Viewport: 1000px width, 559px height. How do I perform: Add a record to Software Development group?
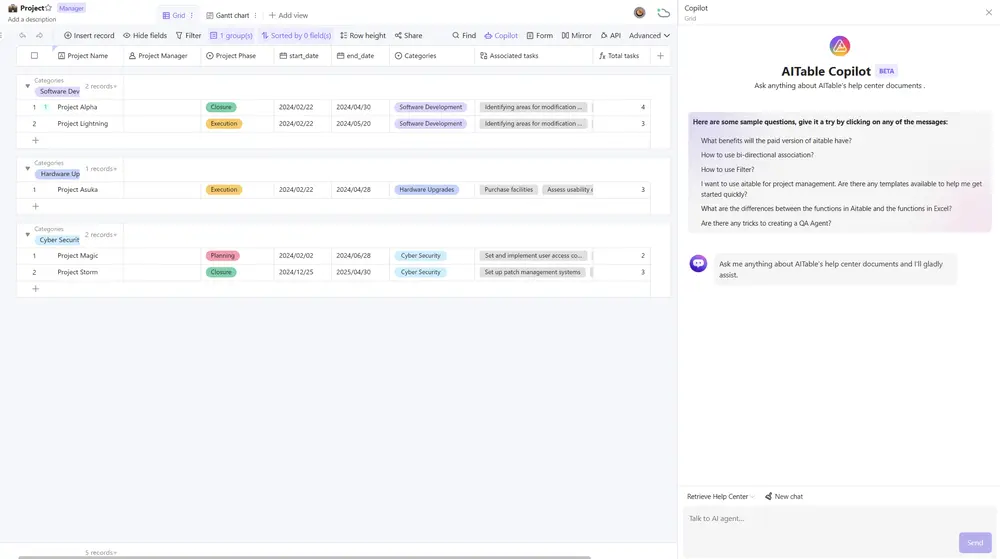(x=36, y=140)
